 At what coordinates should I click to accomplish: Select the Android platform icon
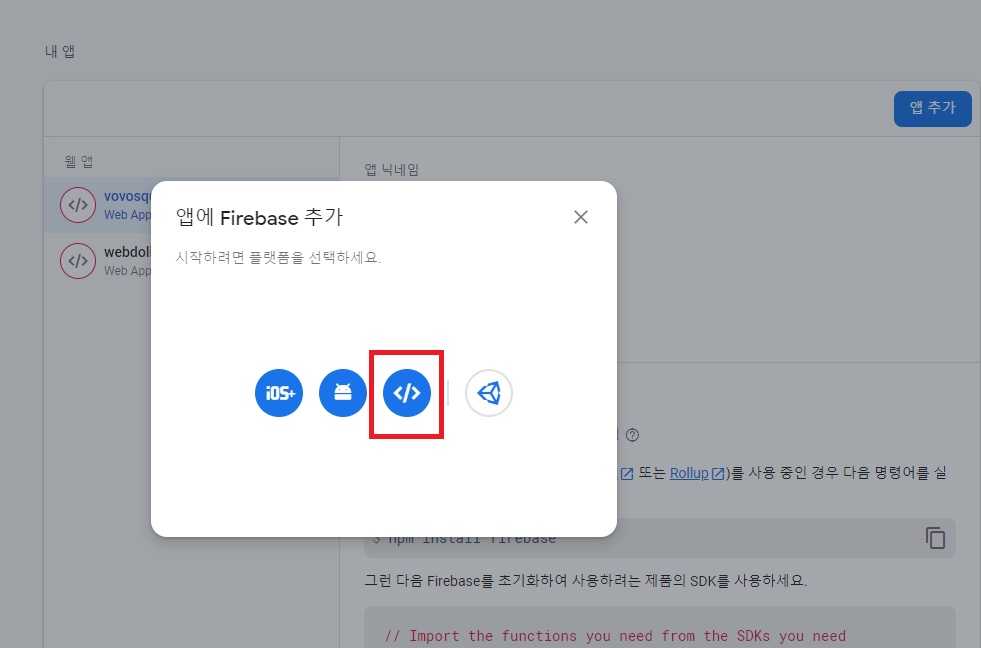pyautogui.click(x=343, y=393)
